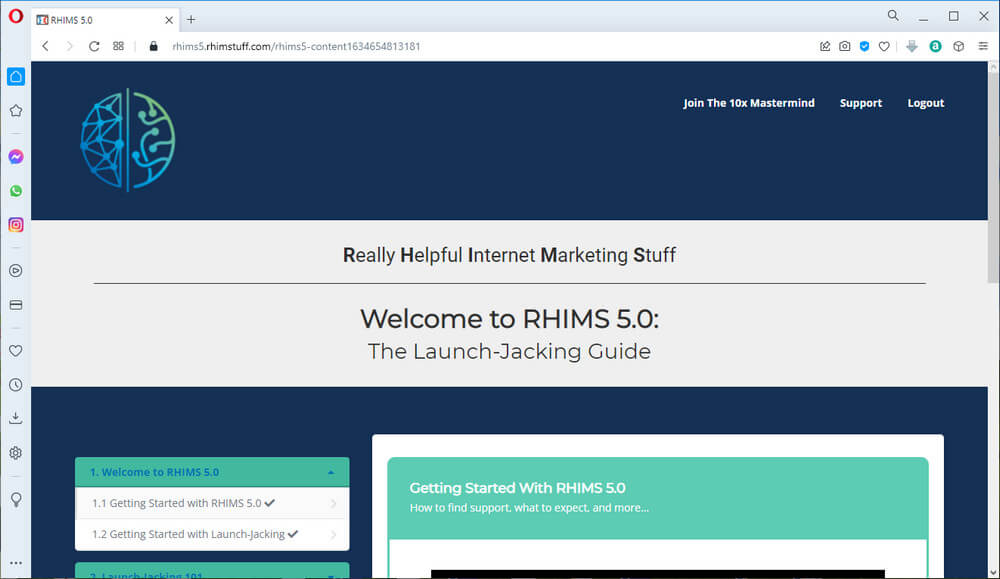Open the Opera menu logo
1000x579 pixels.
click(16, 16)
